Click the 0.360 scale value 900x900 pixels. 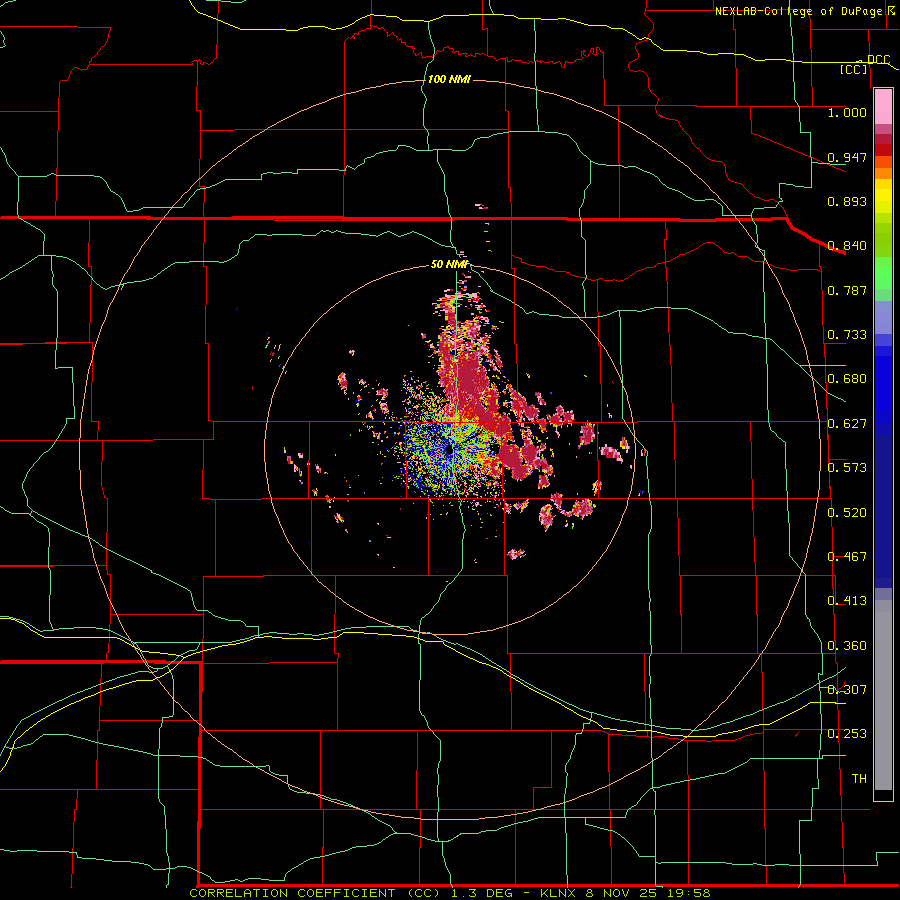click(847, 646)
